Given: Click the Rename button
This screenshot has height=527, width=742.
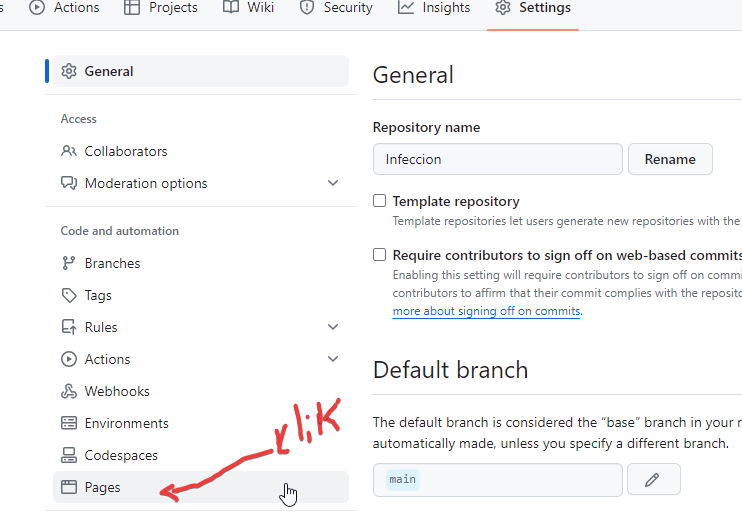Looking at the screenshot, I should (x=670, y=159).
